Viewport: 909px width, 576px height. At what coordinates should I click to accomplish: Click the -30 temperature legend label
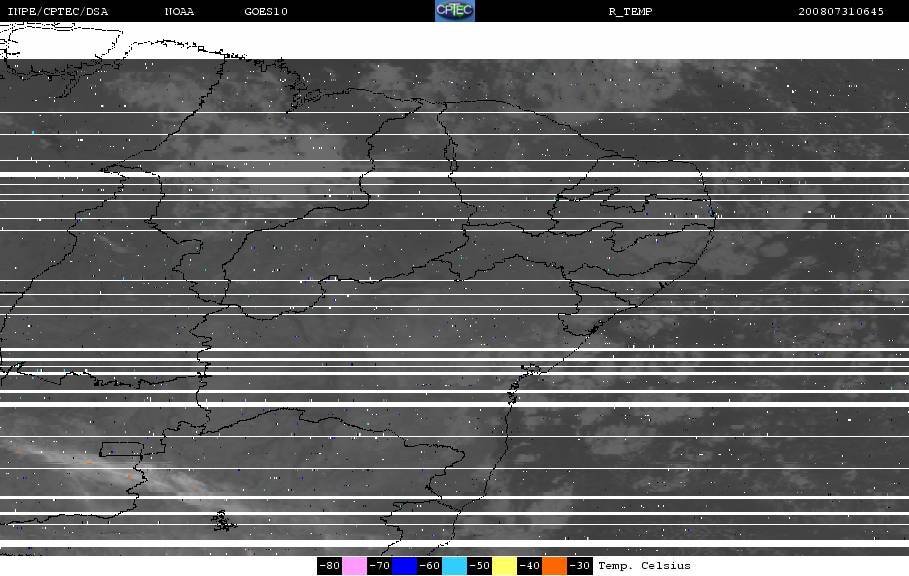pos(580,566)
